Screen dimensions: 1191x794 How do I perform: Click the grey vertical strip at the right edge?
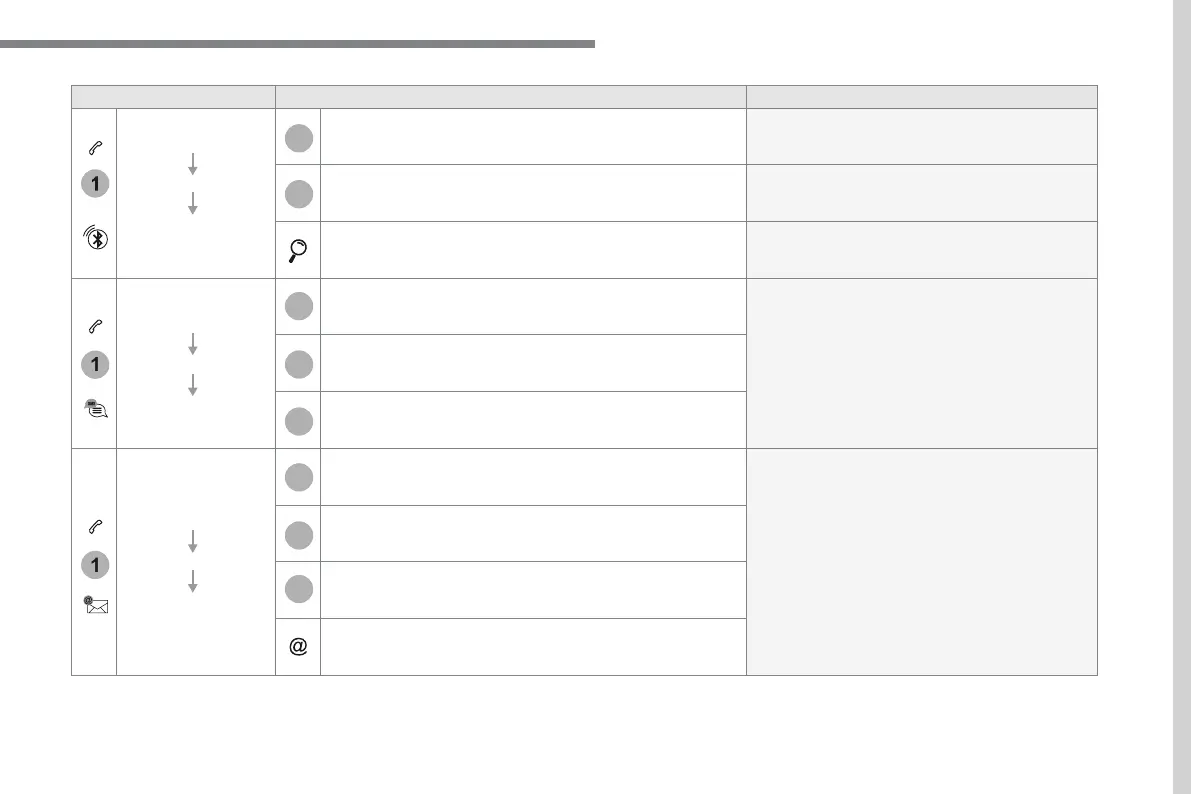(x=1180, y=397)
